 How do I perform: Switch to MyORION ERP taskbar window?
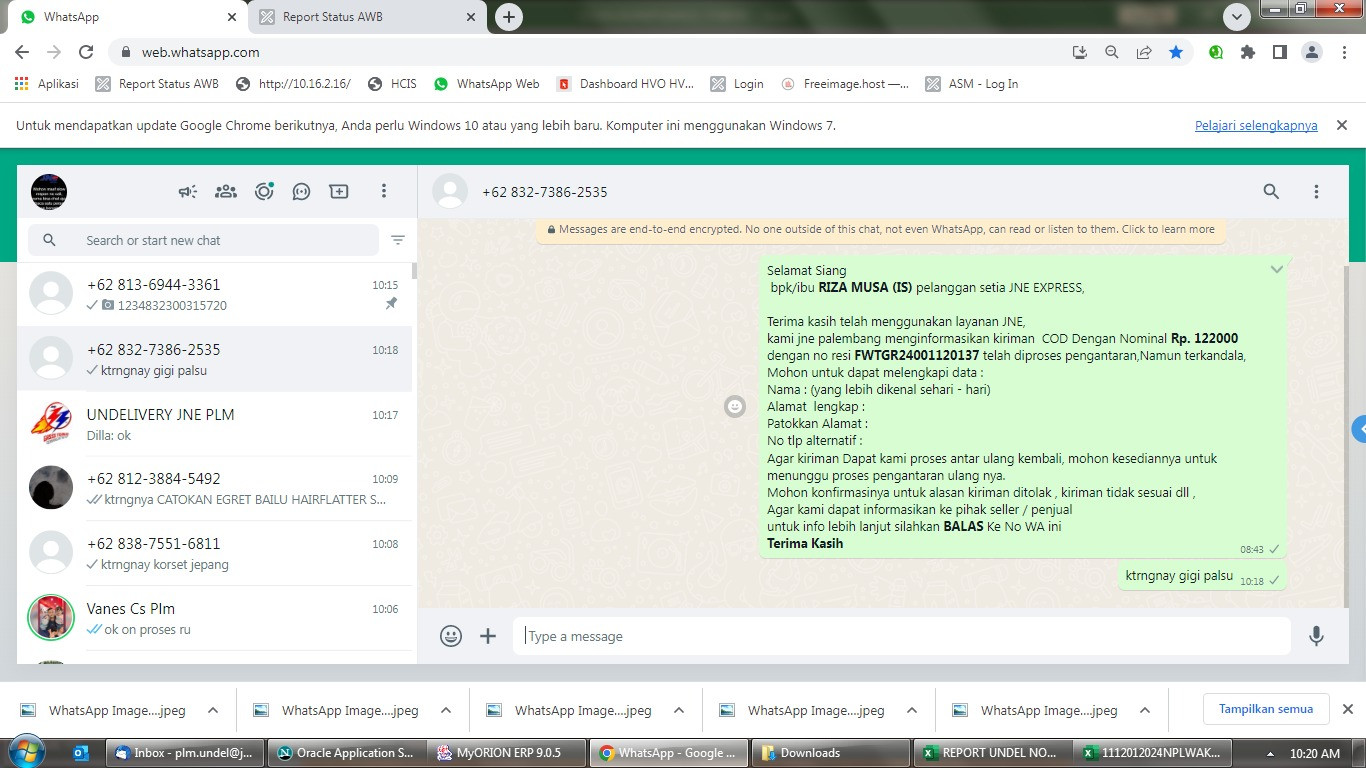tap(509, 753)
